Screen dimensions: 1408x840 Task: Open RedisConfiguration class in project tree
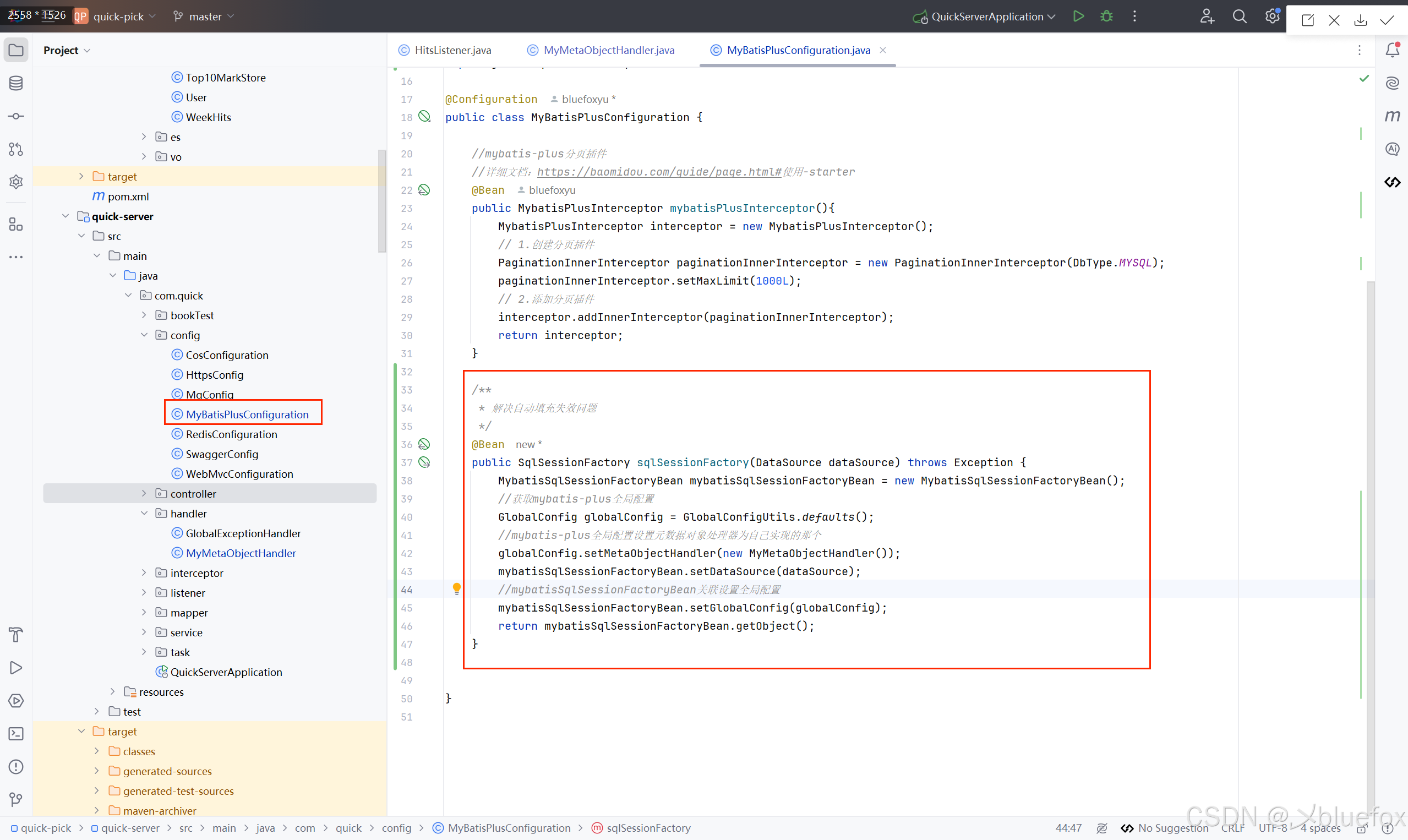pos(231,434)
